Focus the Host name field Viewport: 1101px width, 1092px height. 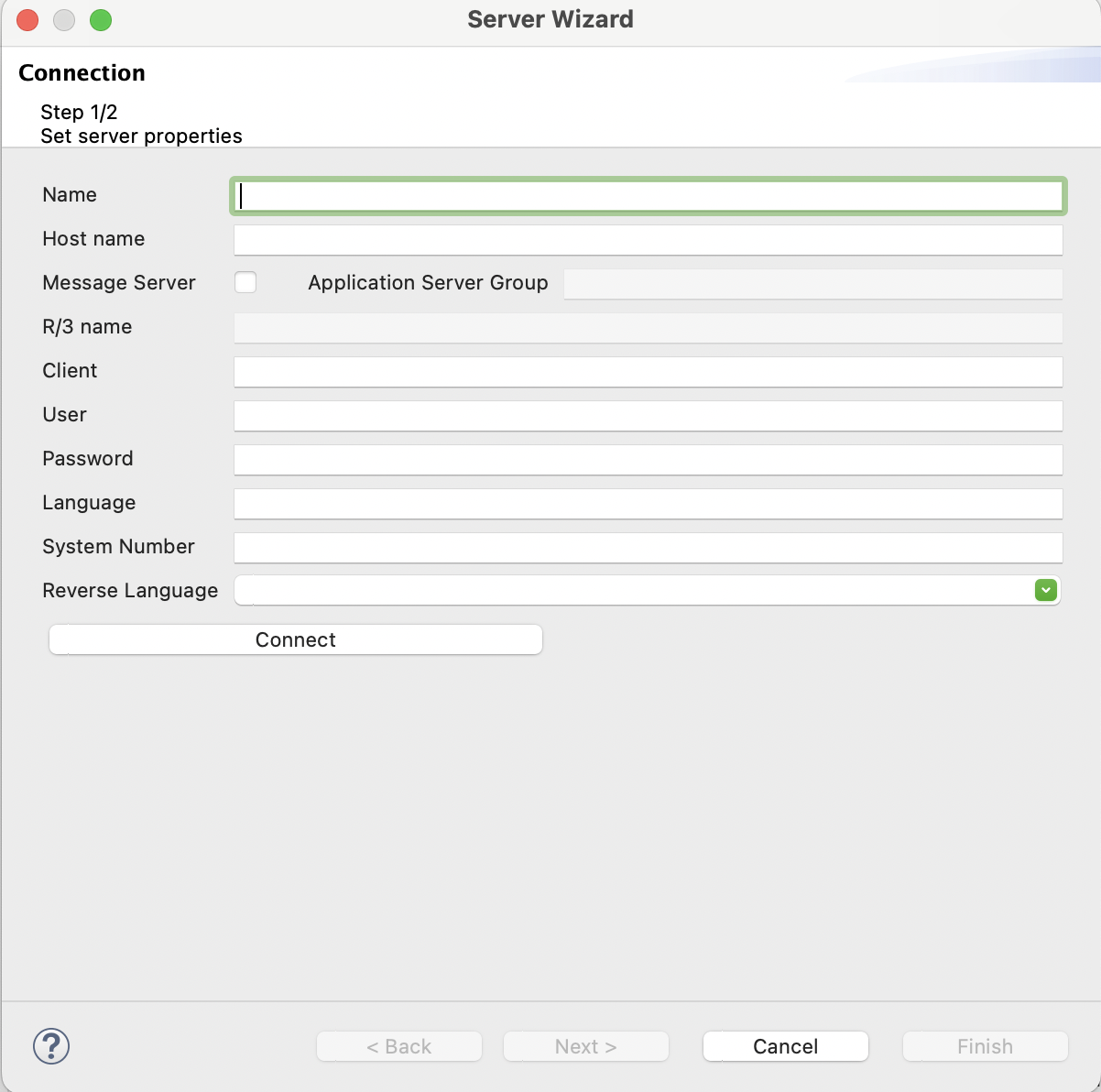click(649, 240)
